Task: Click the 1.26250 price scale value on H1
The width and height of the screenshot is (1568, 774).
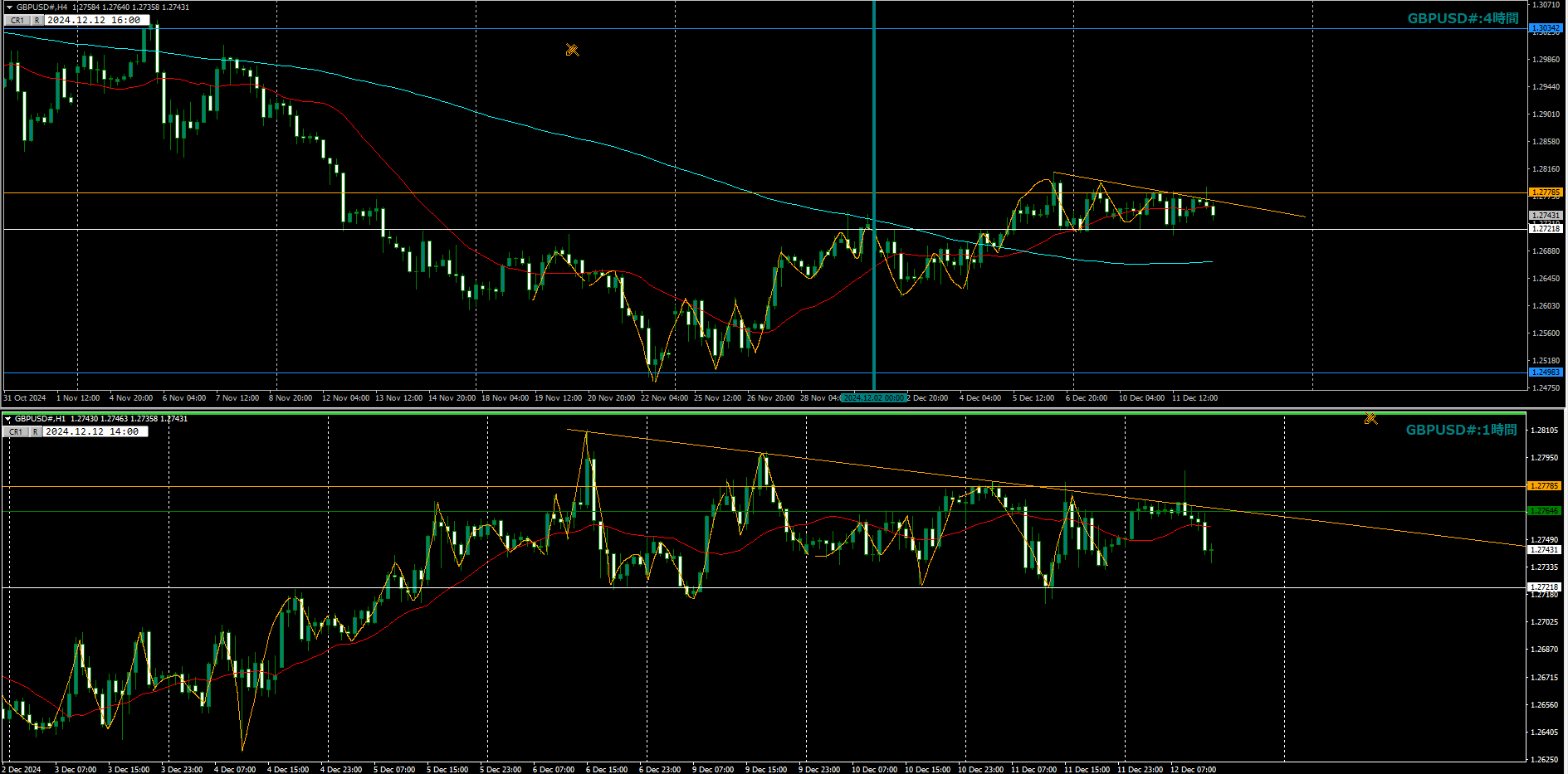Action: pos(1544,760)
